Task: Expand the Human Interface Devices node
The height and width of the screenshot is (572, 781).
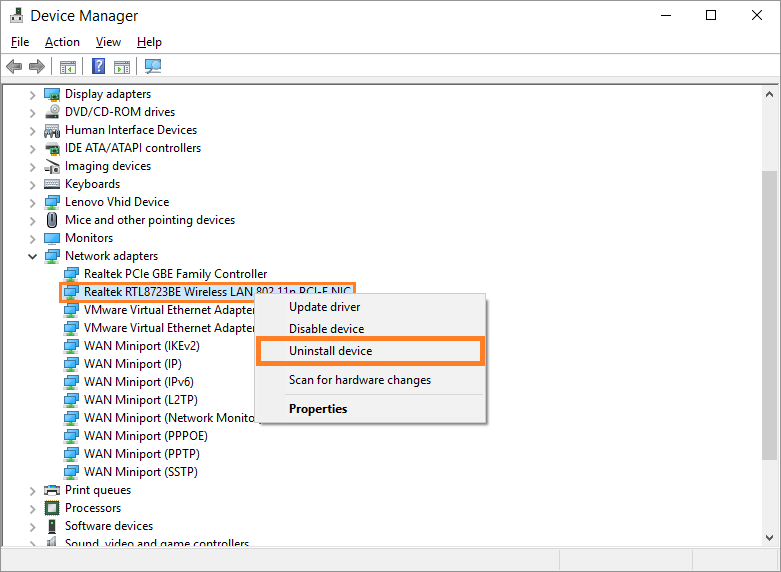Action: (x=32, y=131)
